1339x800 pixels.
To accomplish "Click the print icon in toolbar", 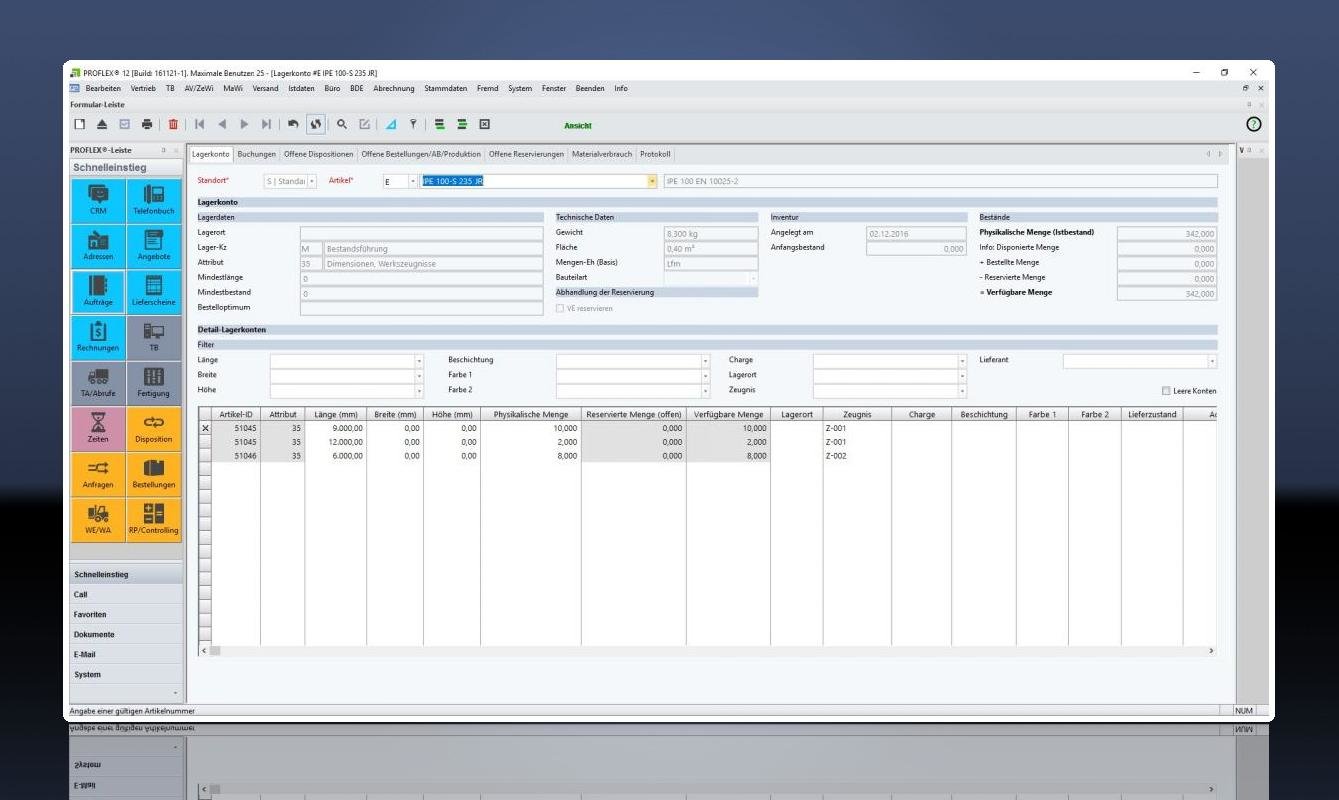I will coord(147,124).
